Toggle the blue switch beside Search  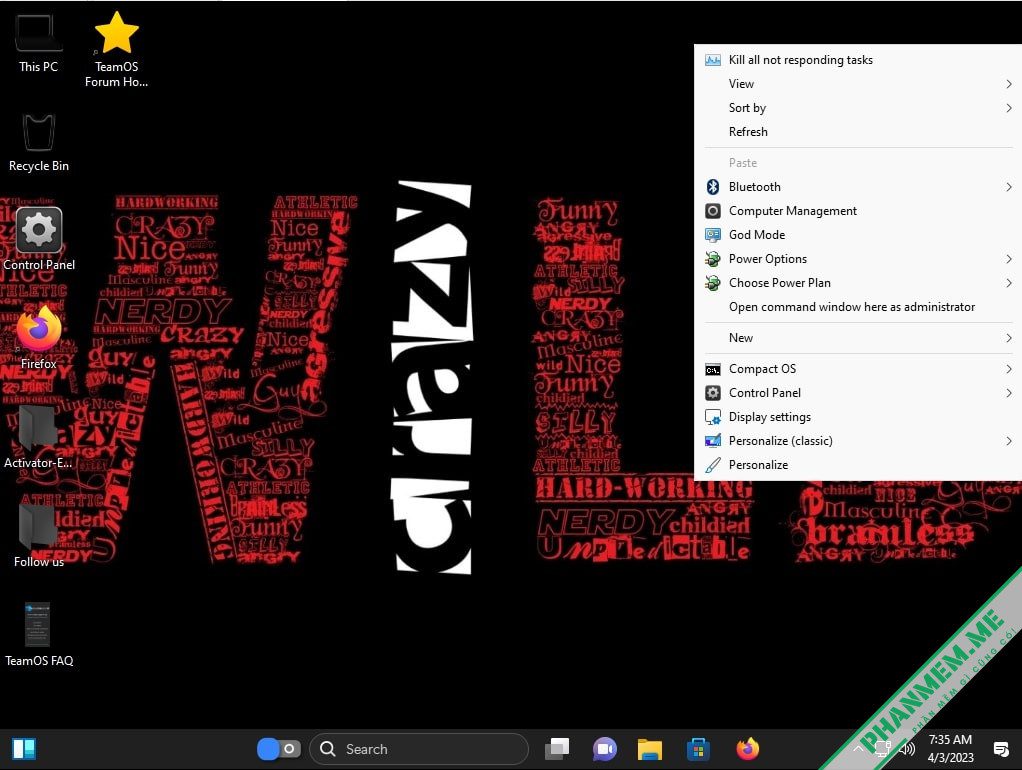279,749
